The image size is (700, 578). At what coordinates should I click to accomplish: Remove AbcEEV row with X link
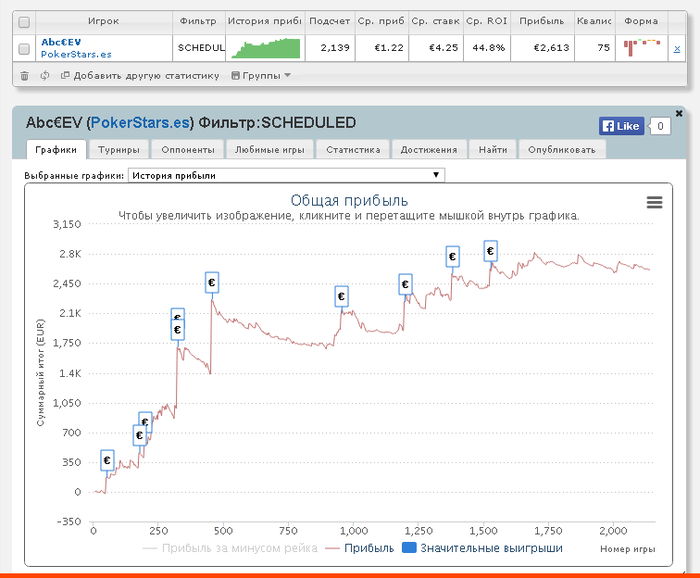pos(677,49)
